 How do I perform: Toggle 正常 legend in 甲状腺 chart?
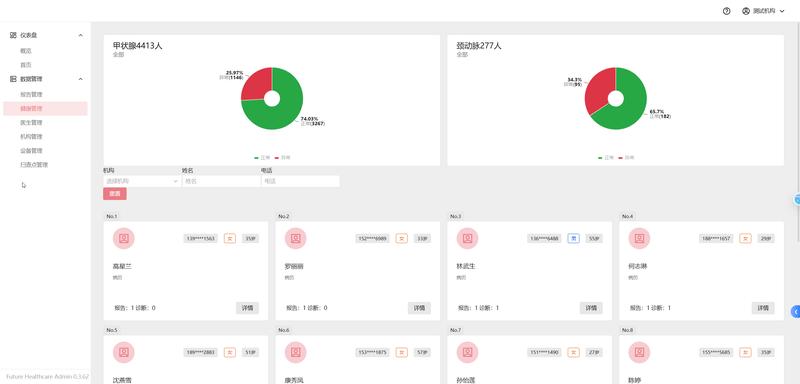tap(262, 158)
